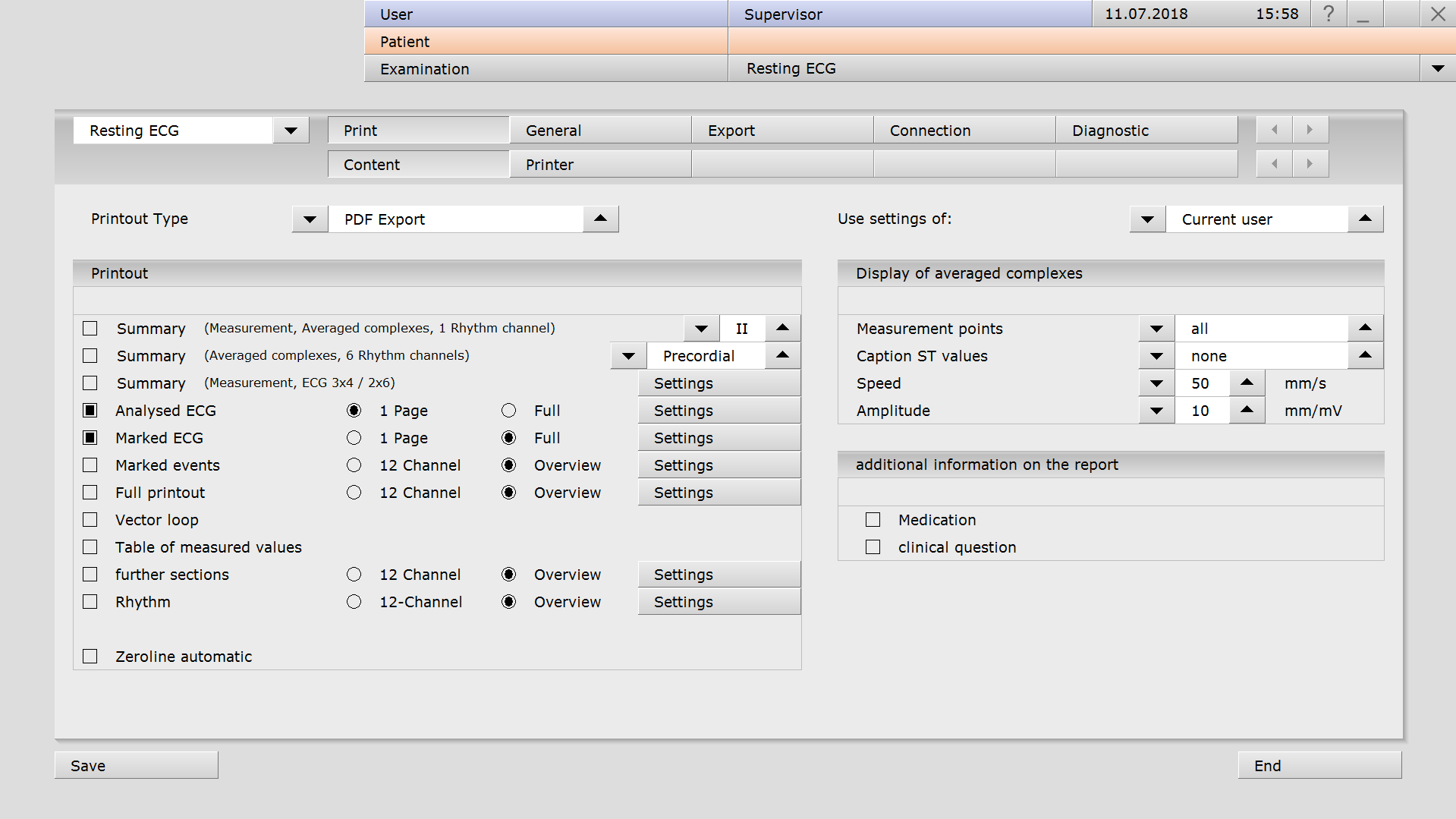The image size is (1456, 819).
Task: Enable Zeroline automatic checkbox
Action: coord(90,657)
